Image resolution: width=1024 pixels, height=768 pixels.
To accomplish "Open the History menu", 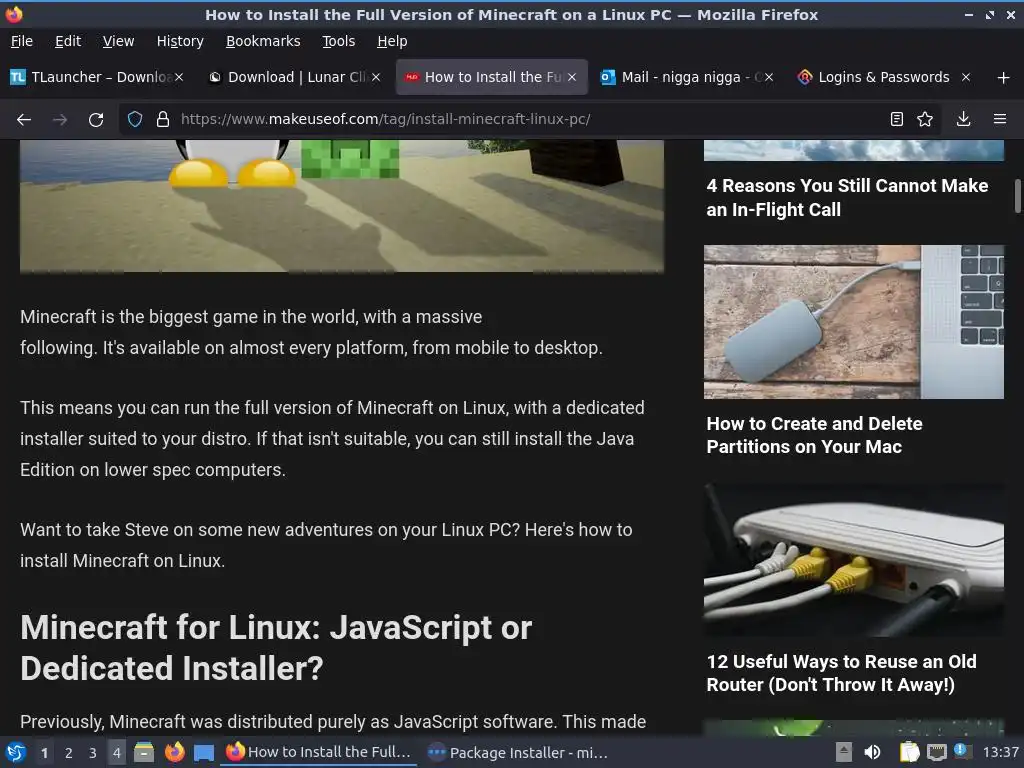I will [180, 41].
